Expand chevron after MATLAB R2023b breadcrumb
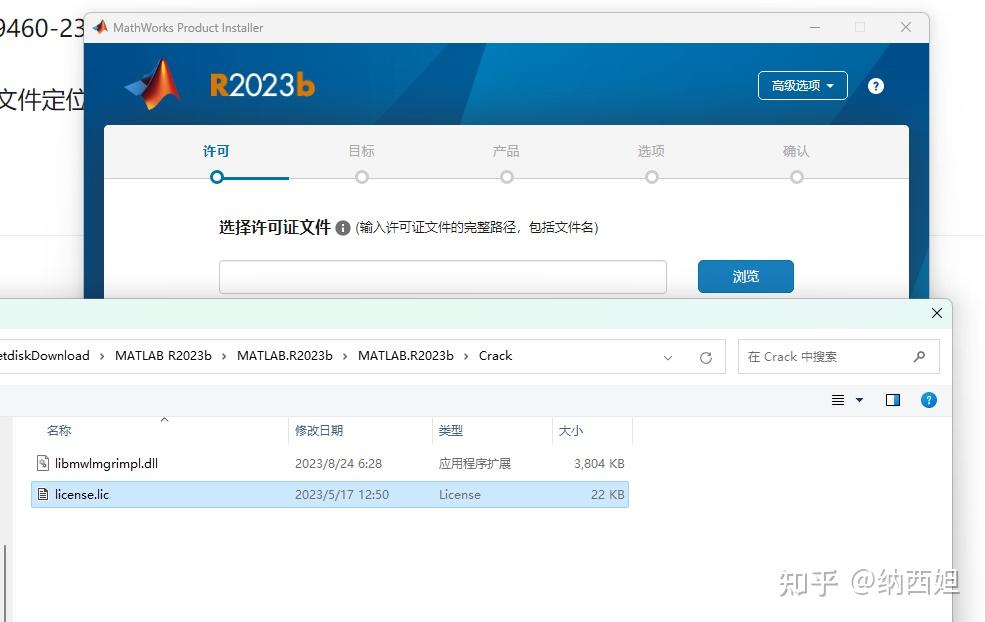Image resolution: width=985 pixels, height=622 pixels. pos(224,356)
